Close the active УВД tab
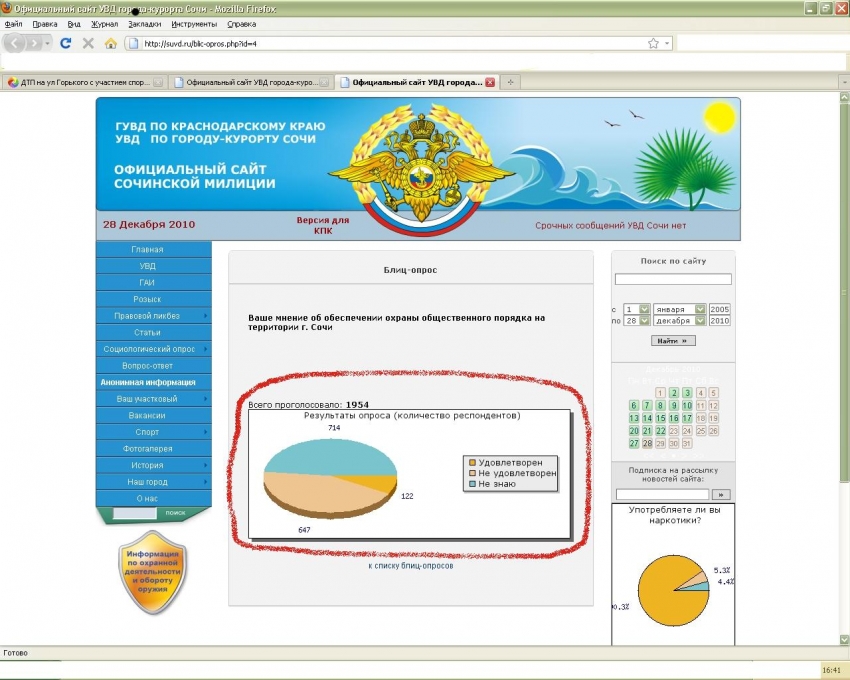Screen dimensions: 850x680 point(490,82)
